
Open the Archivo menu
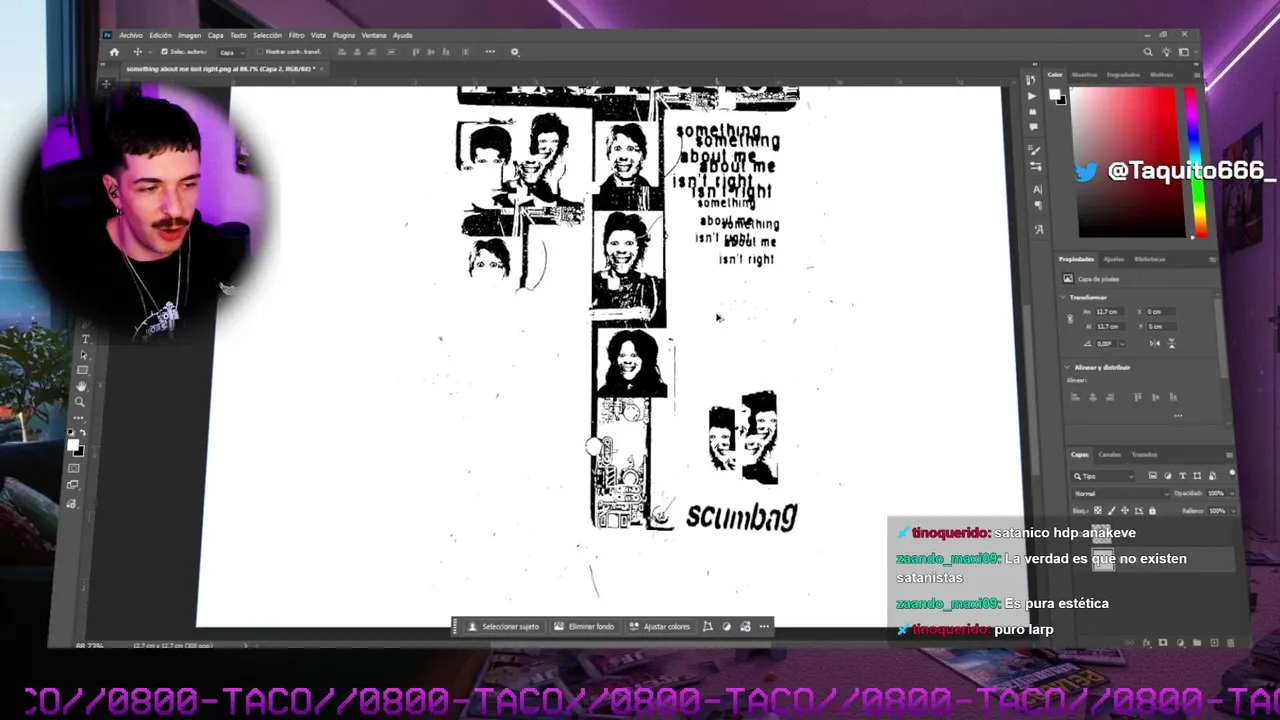tap(131, 35)
